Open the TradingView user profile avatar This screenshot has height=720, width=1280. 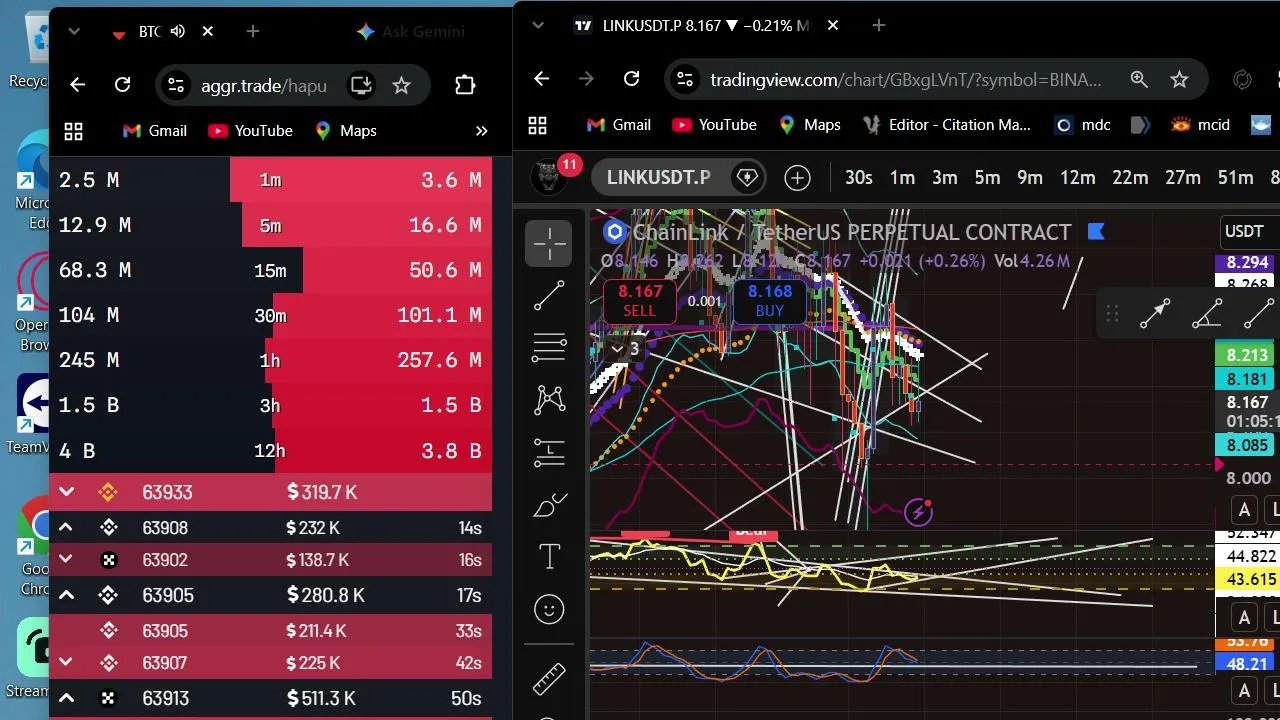point(548,177)
